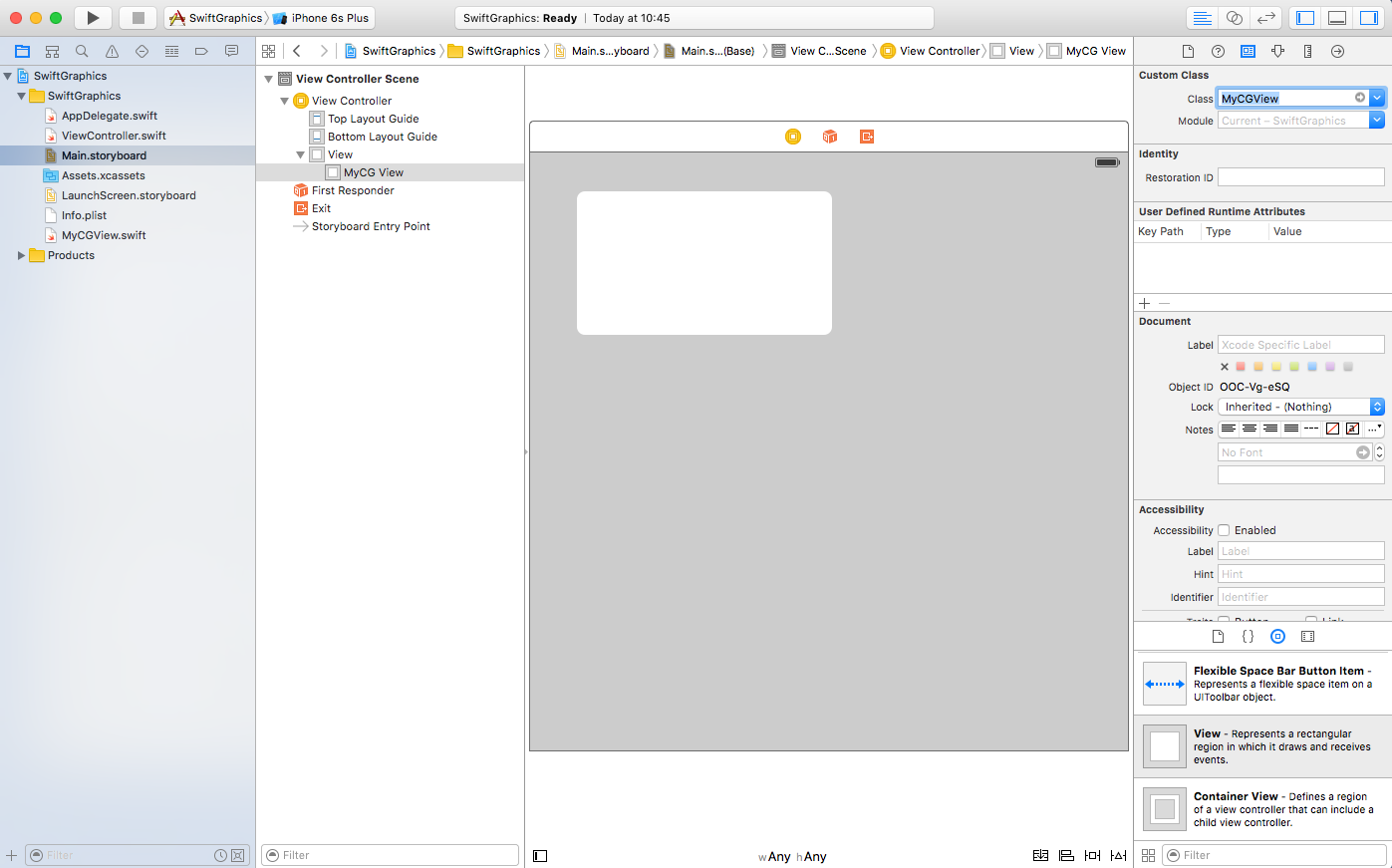The height and width of the screenshot is (868, 1392).
Task: Click the Stop button in toolbar
Action: (138, 18)
